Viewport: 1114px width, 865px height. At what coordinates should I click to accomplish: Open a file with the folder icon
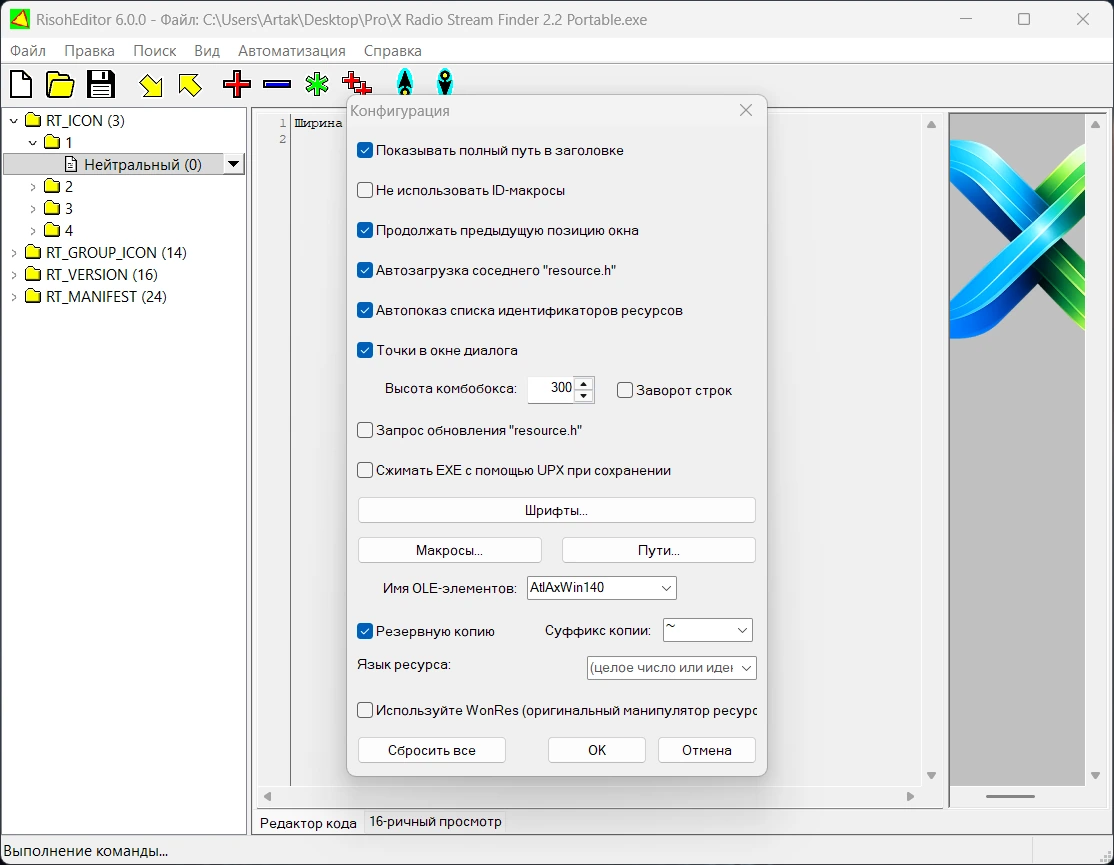point(60,84)
